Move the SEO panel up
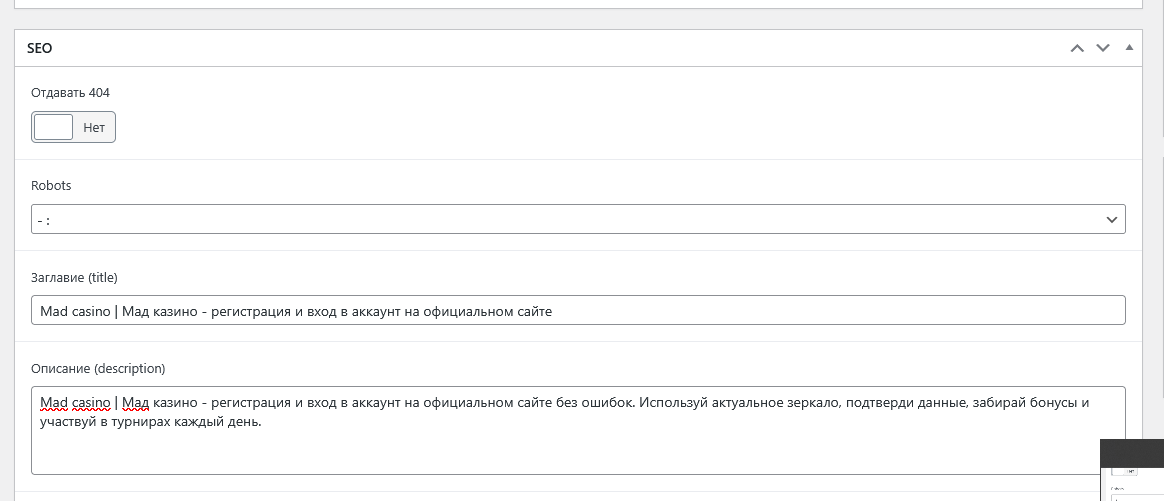Viewport: 1164px width, 501px height. coord(1077,48)
